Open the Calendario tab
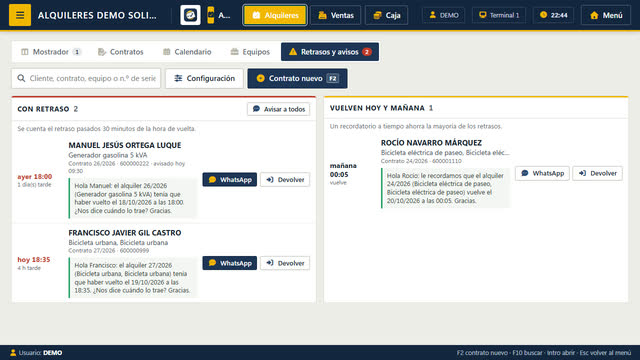The image size is (640, 360). point(187,52)
